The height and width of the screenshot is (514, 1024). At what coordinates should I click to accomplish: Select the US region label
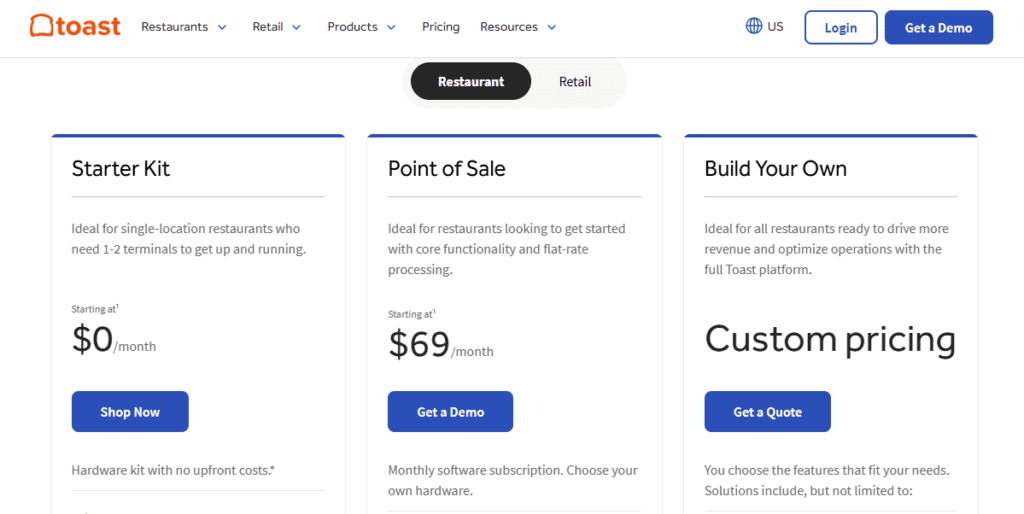(x=775, y=27)
